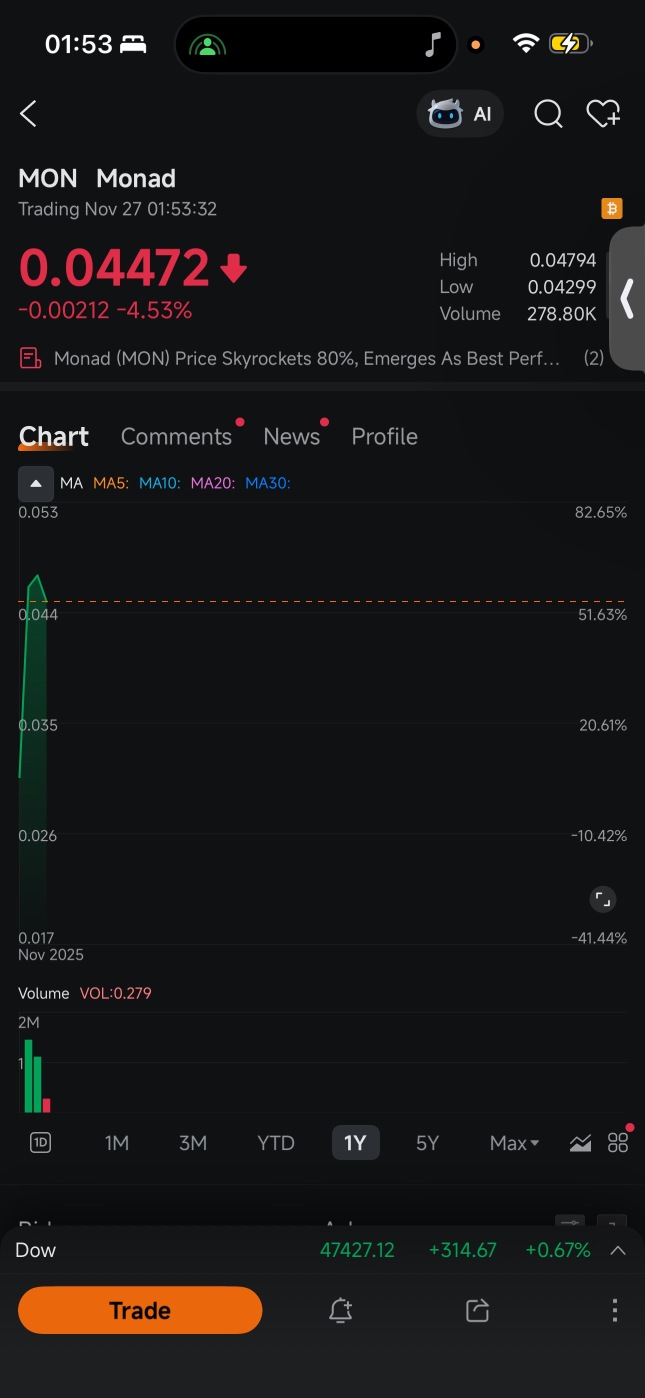Collapse the MA indicator toggle arrow
The height and width of the screenshot is (1398, 645).
pyautogui.click(x=36, y=484)
